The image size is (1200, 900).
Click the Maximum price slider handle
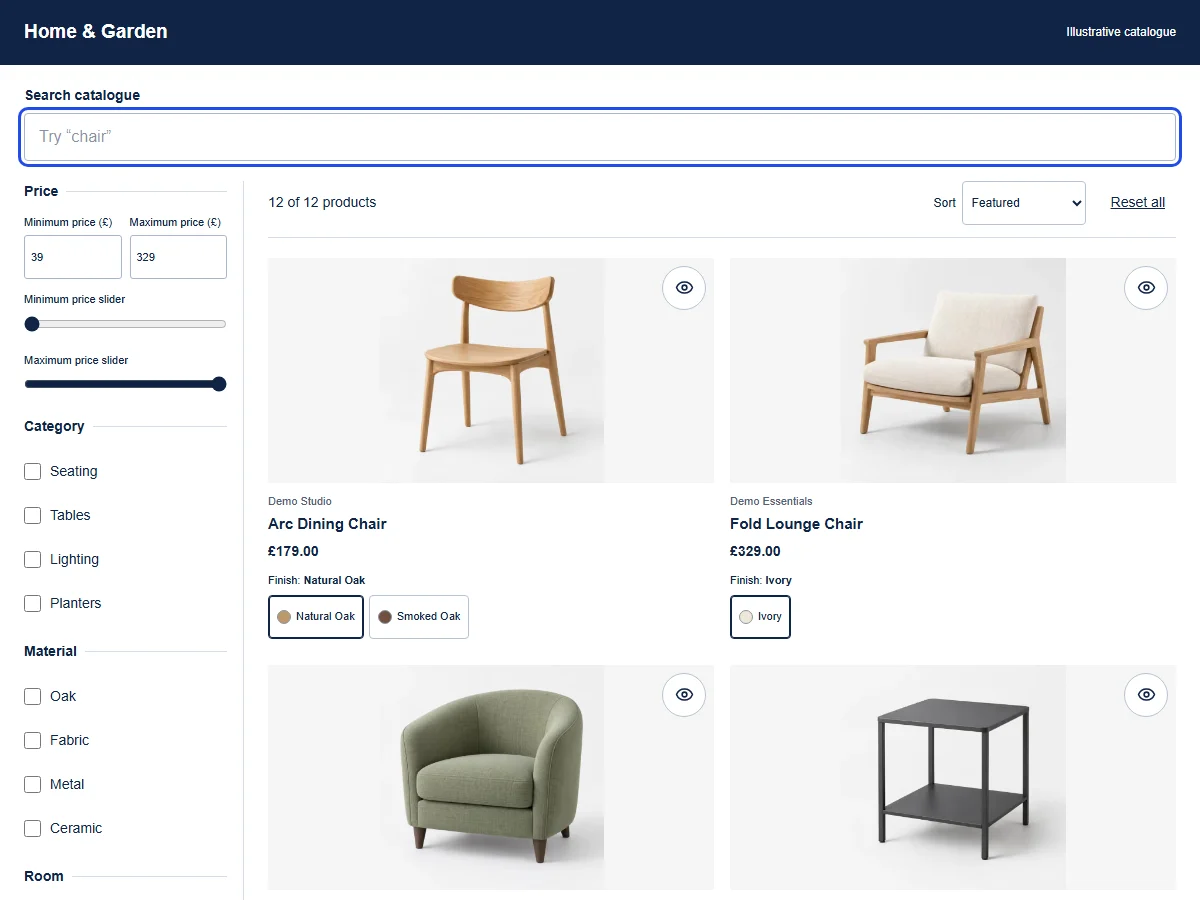(x=219, y=384)
